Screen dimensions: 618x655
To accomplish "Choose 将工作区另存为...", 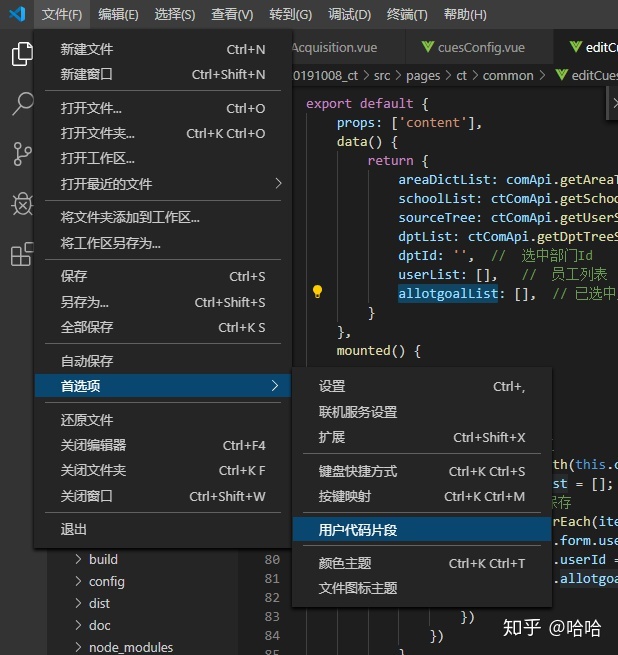I will 163,243.
